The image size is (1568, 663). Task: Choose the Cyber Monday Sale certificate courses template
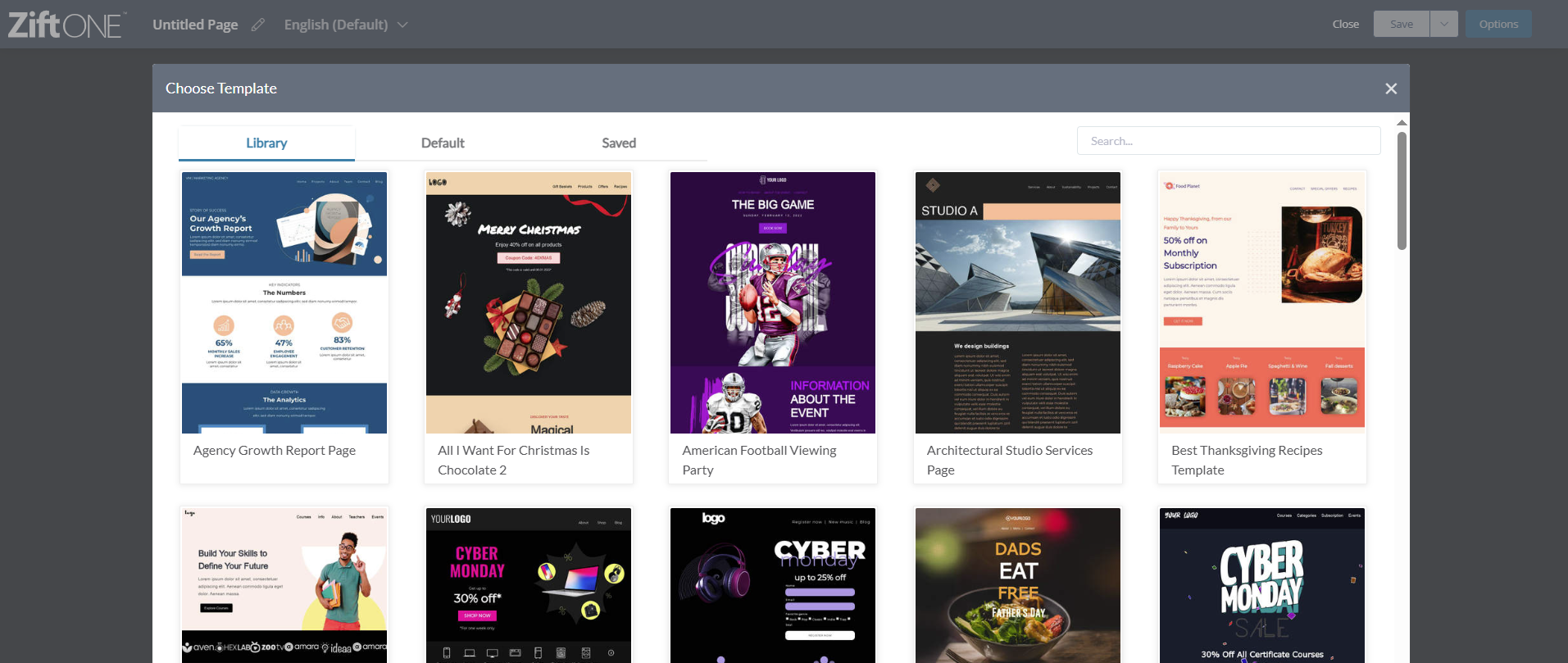[x=1262, y=585]
